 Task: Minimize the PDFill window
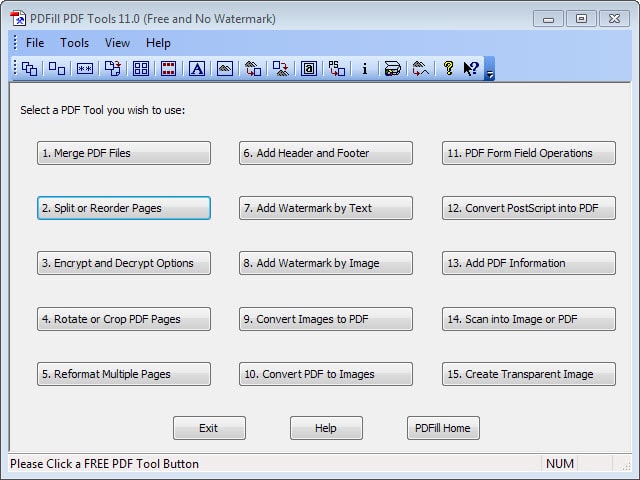click(x=548, y=19)
